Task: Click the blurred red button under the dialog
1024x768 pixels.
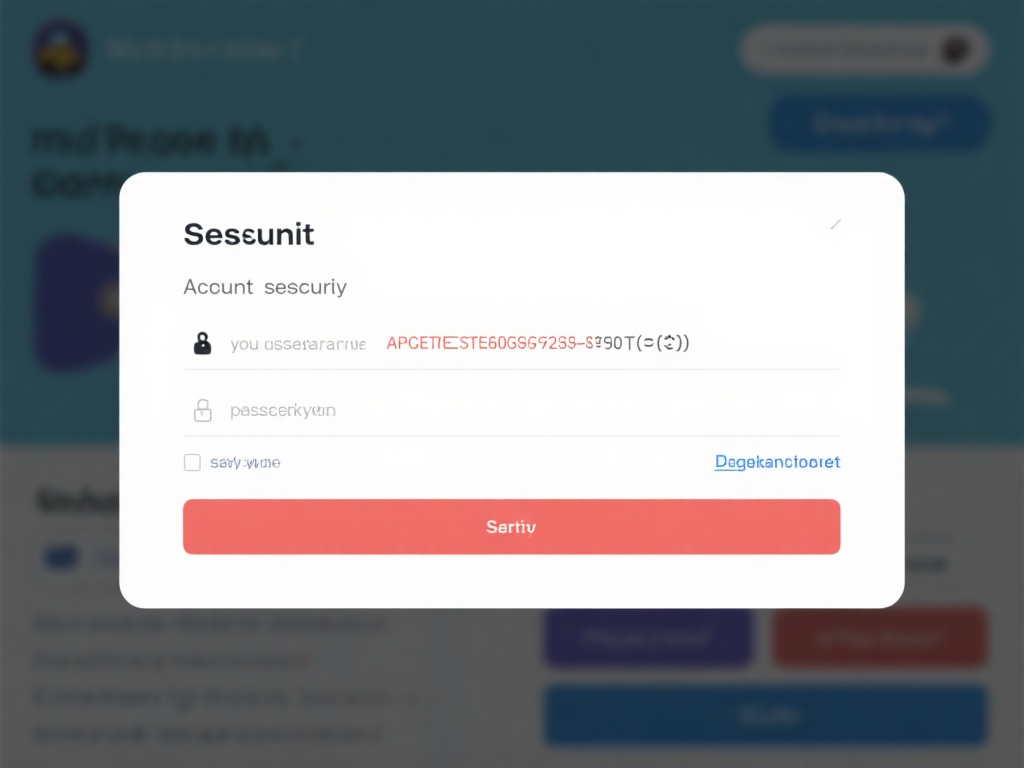Action: 880,637
